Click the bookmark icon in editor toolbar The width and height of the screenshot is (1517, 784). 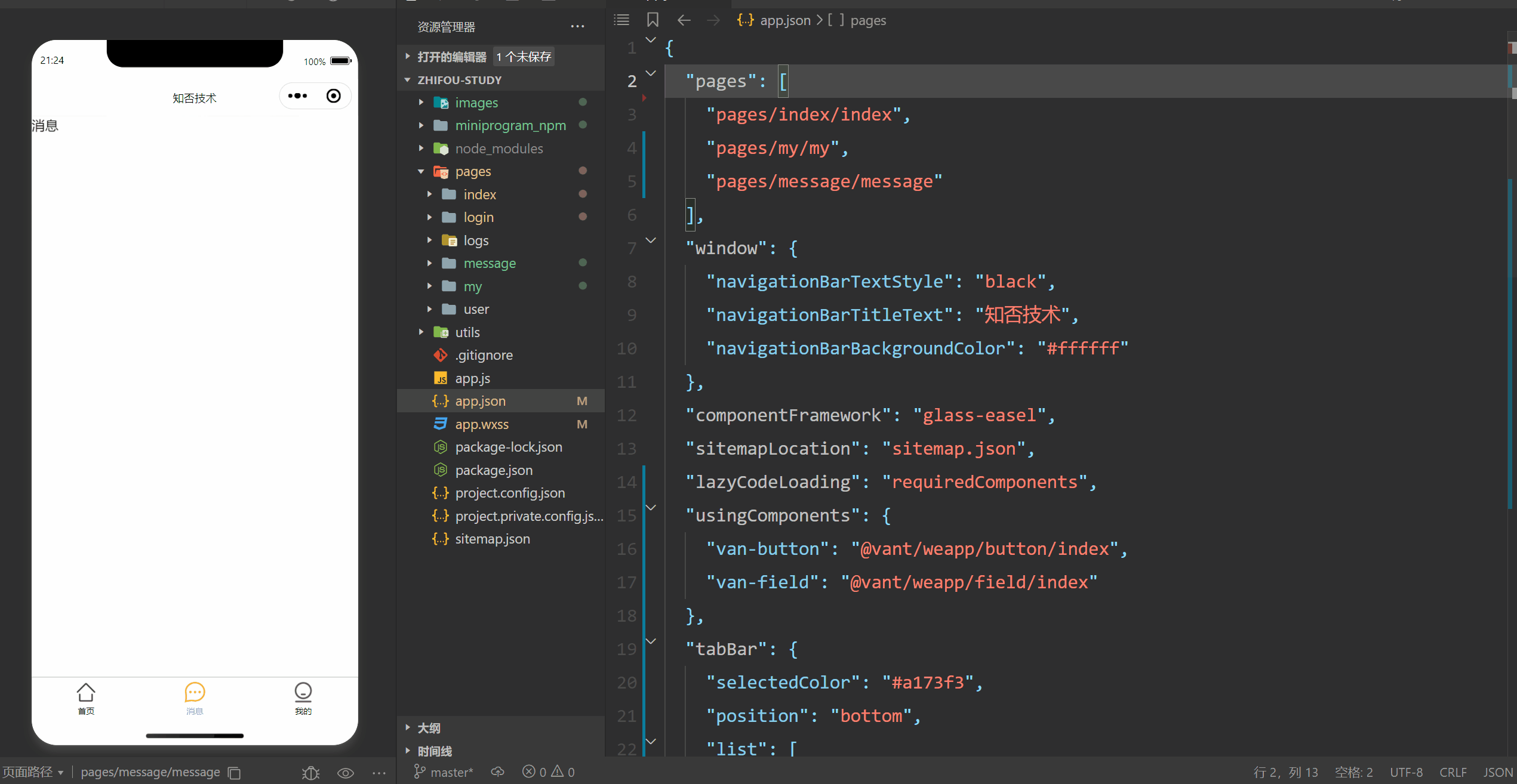tap(652, 20)
